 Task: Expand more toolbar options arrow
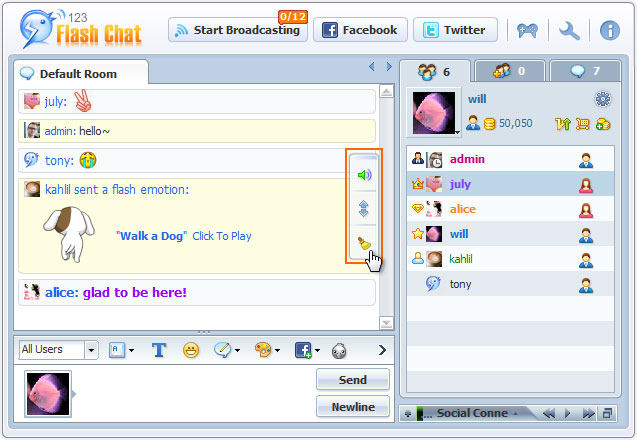click(x=382, y=350)
